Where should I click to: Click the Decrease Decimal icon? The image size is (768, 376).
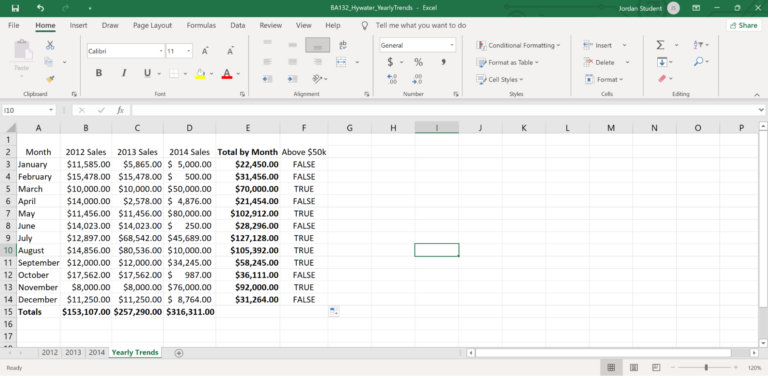pyautogui.click(x=418, y=79)
